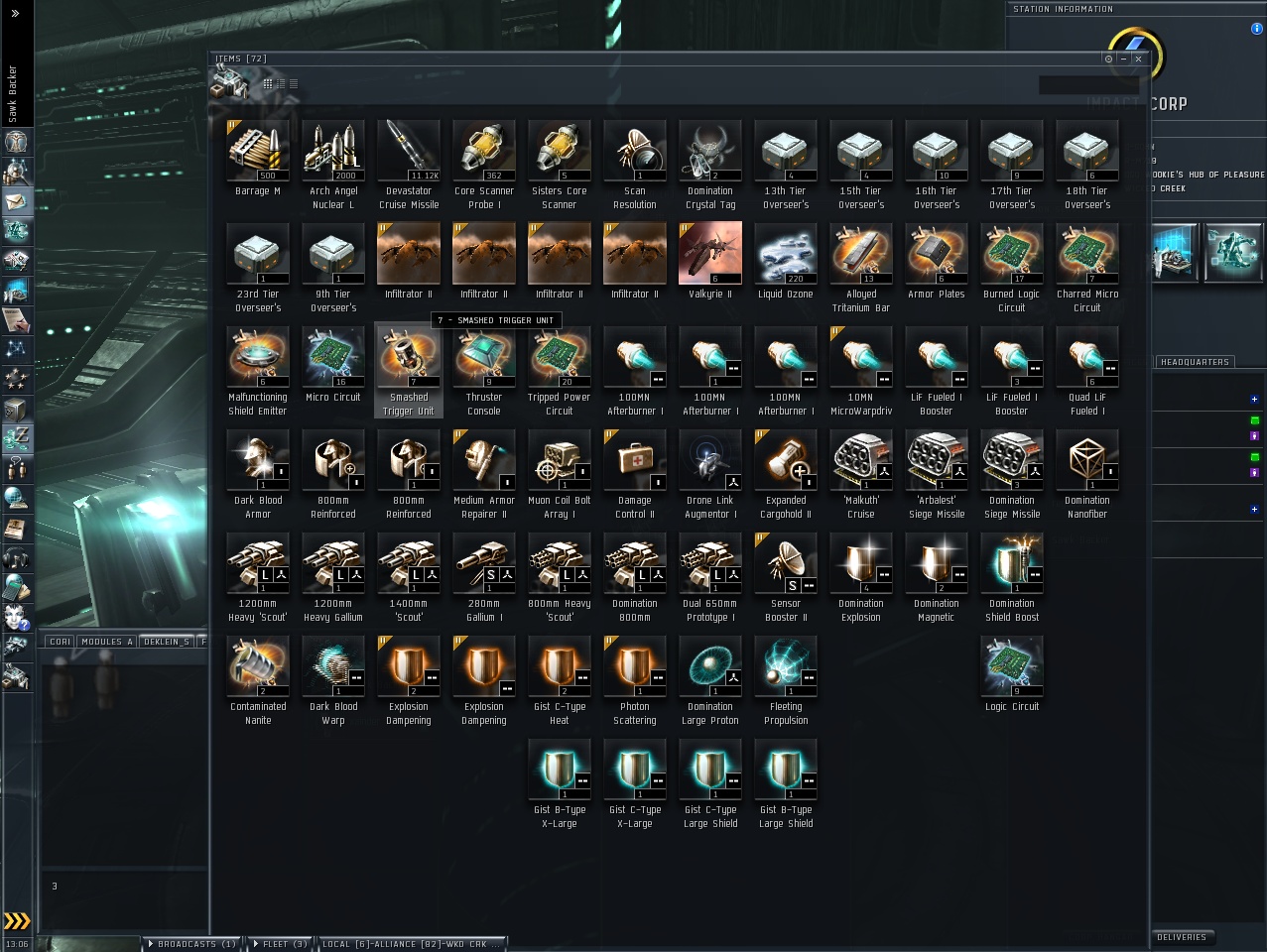The image size is (1267, 952).
Task: Select the Quad LiF Fueled I booster
Action: point(1087,358)
